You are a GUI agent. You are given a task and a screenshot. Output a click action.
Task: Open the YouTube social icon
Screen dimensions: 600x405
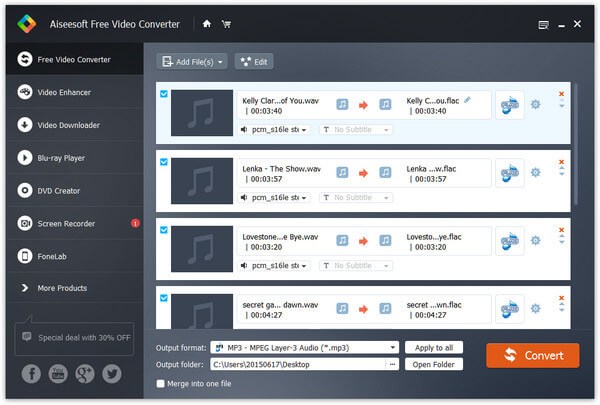[58, 374]
